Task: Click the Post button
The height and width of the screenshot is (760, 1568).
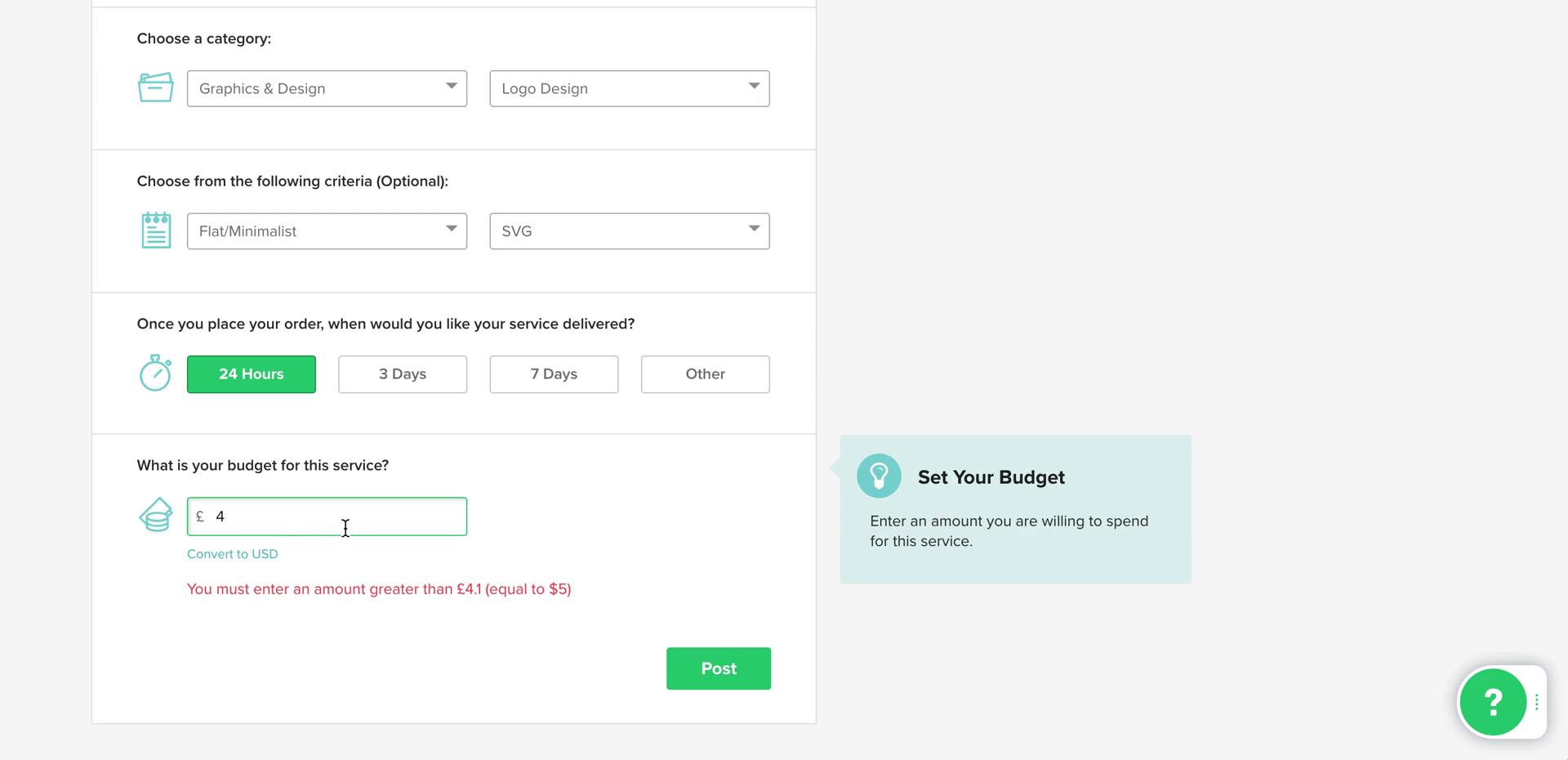Action: click(719, 668)
